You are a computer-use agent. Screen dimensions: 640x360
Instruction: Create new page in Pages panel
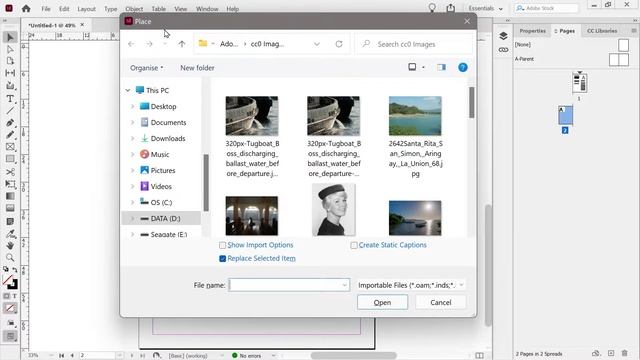pos(611,353)
